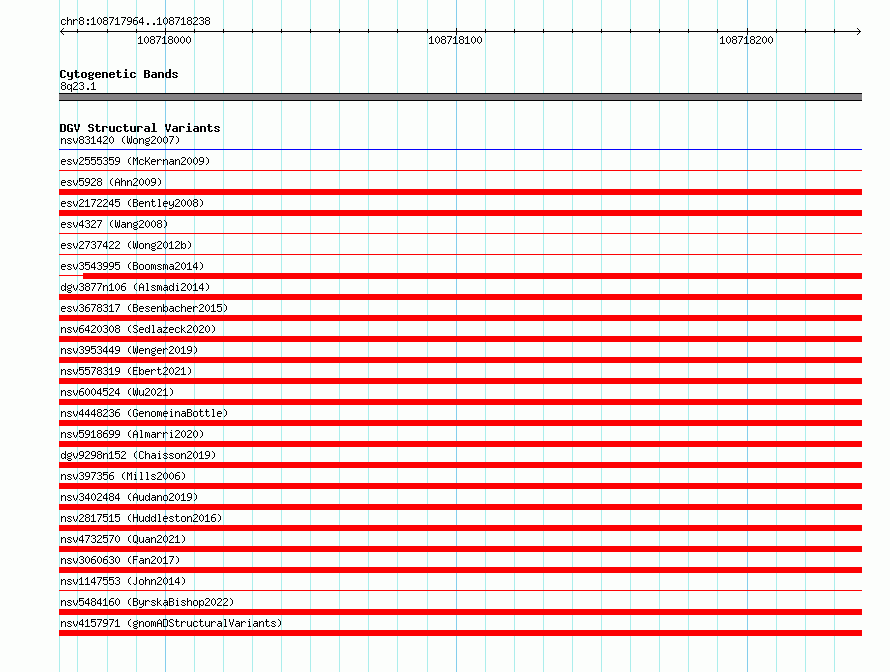Select the esv4327 (Wang2008) variant label
The width and height of the screenshot is (890, 672).
pos(114,224)
